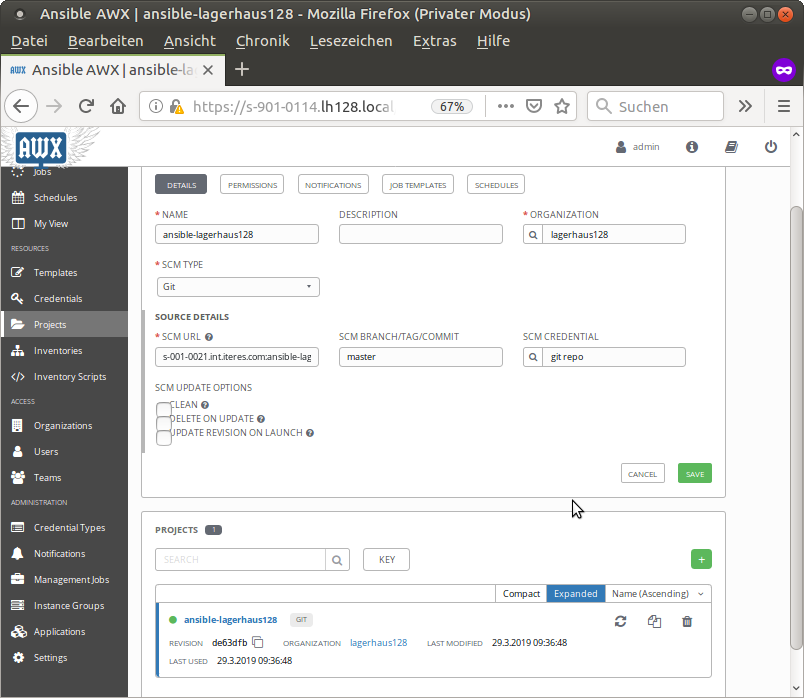Click the Cancel button
The width and height of the screenshot is (804, 698).
point(642,473)
